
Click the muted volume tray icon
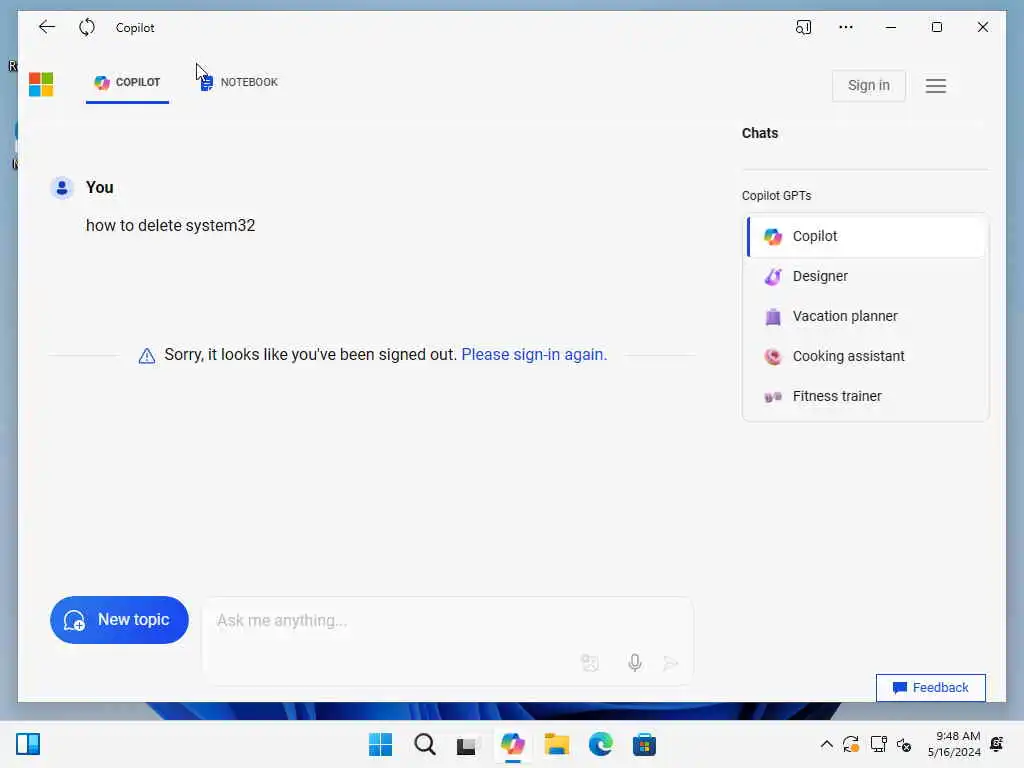[904, 744]
